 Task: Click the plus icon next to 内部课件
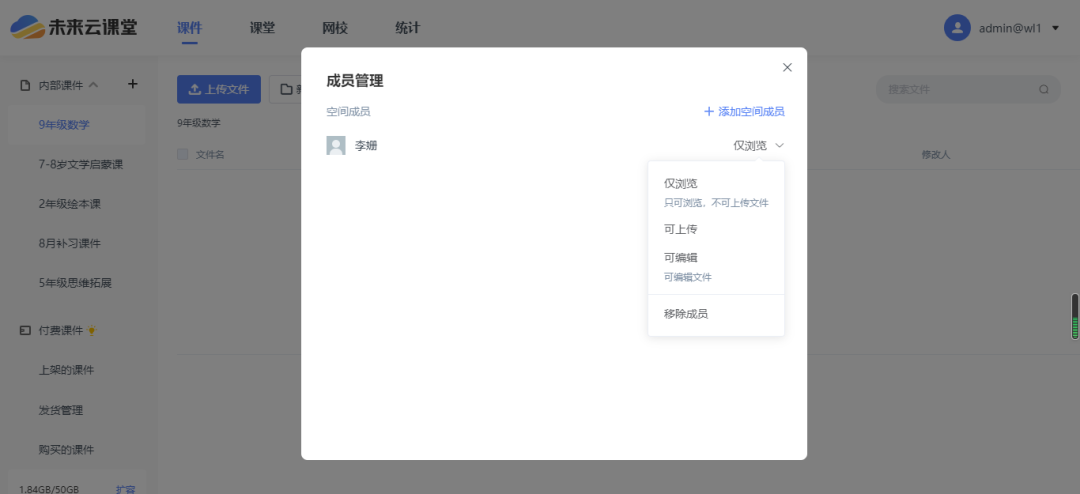click(132, 85)
